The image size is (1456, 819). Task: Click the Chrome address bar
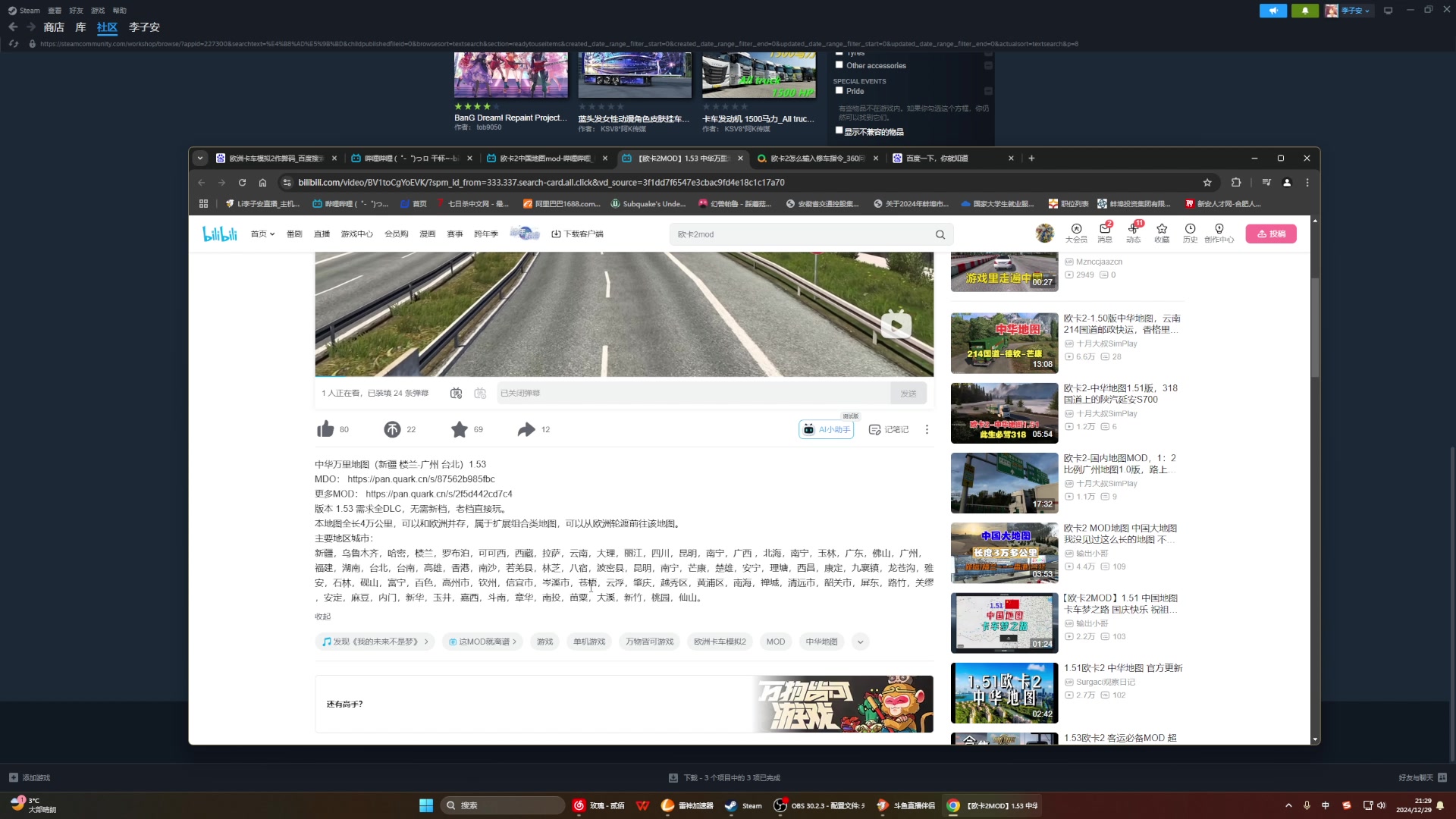point(743,182)
